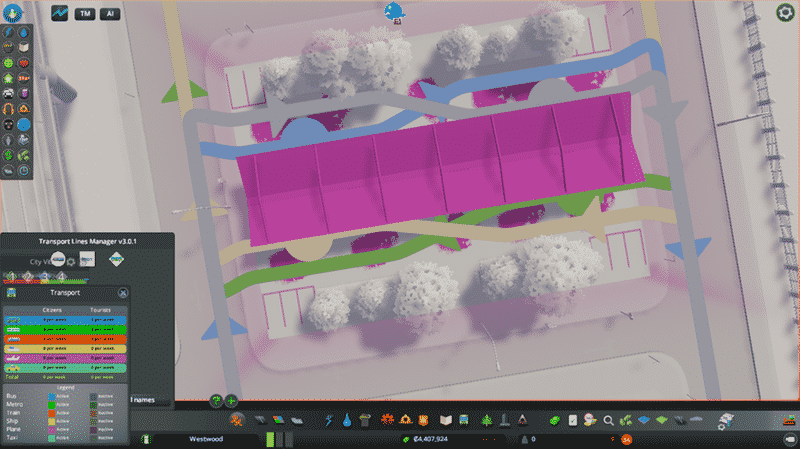The image size is (800, 449).
Task: Select the Water info view icon
Action: pos(22,31)
